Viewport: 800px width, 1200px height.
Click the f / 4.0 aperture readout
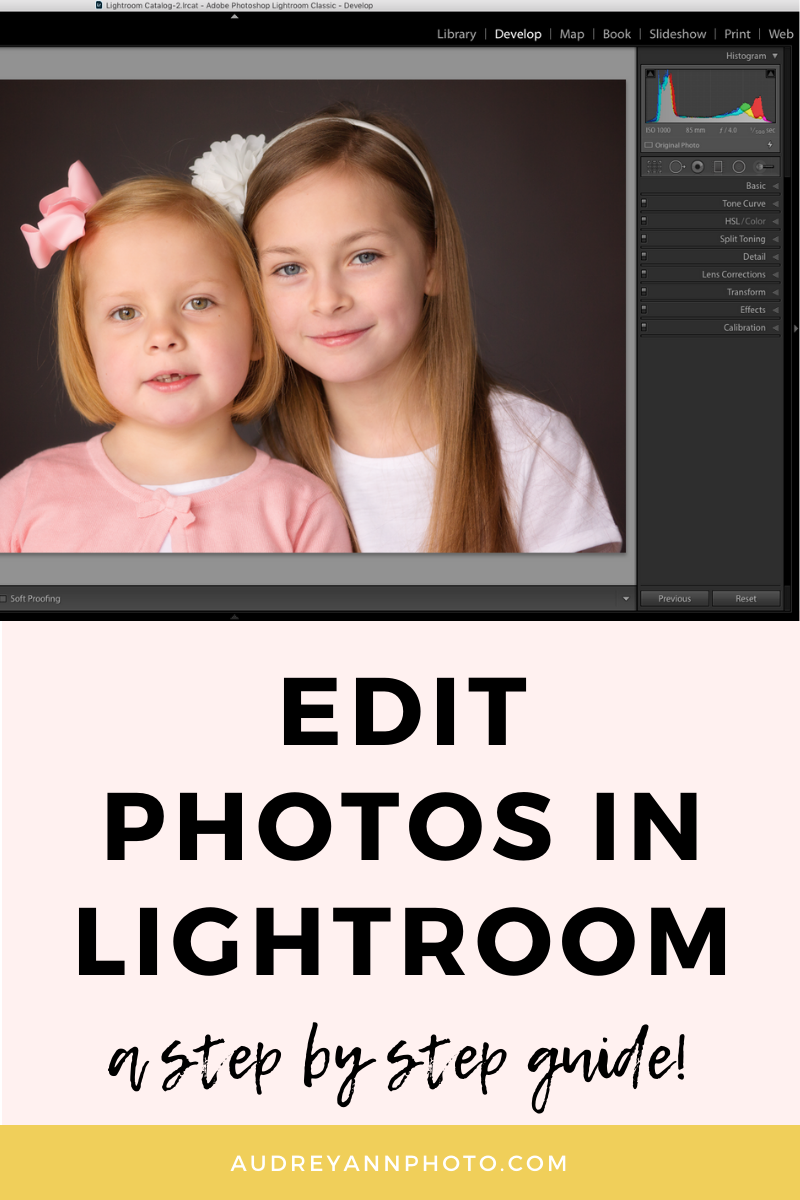pos(728,130)
